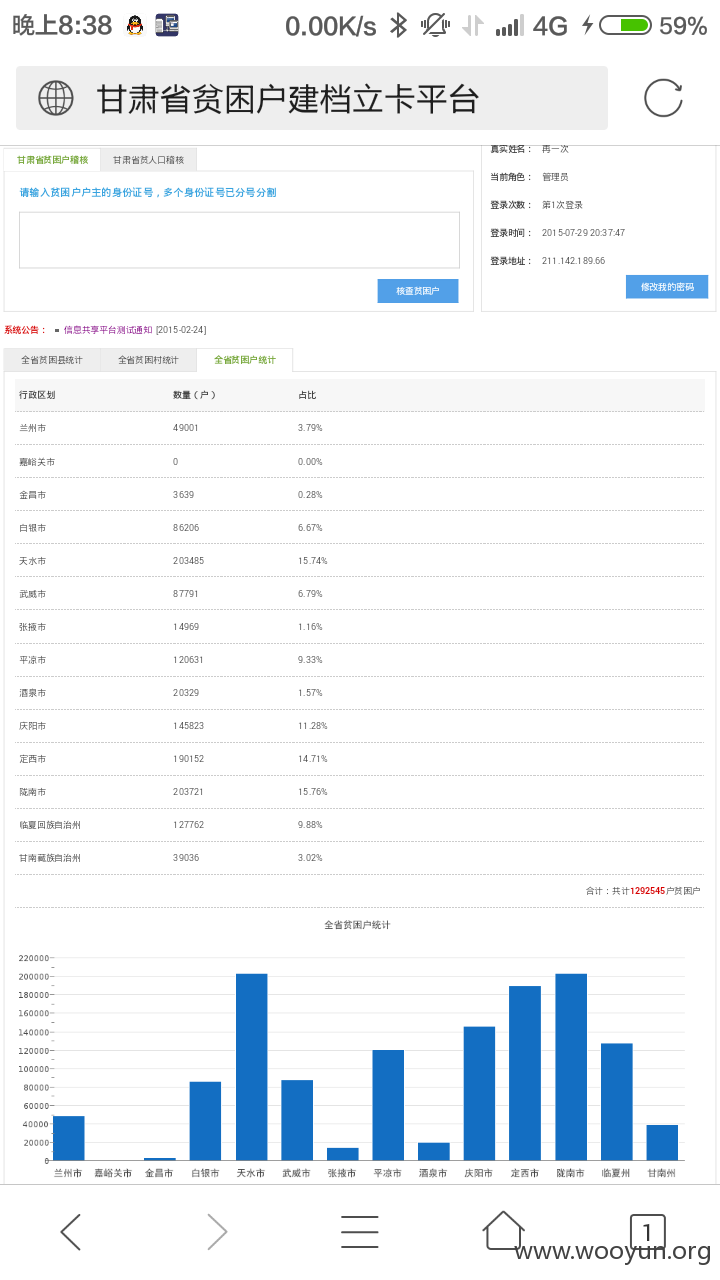720x1280 pixels.
Task: Open the tab switcher showing 1
Action: [647, 1231]
